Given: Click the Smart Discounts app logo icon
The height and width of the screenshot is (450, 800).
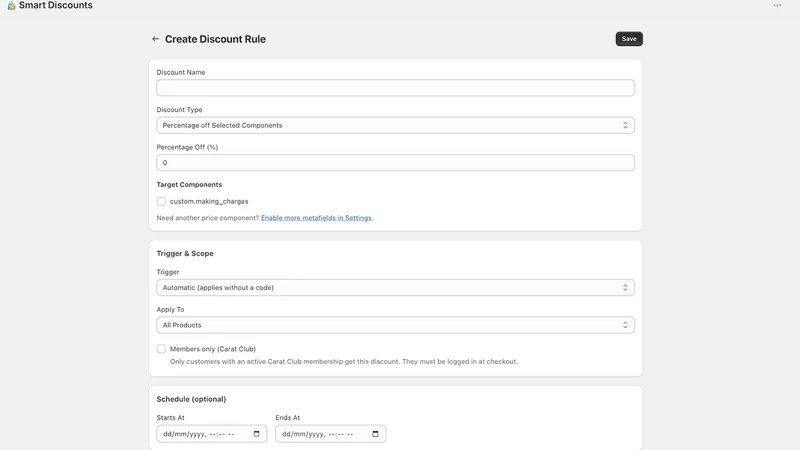Looking at the screenshot, I should [x=11, y=6].
